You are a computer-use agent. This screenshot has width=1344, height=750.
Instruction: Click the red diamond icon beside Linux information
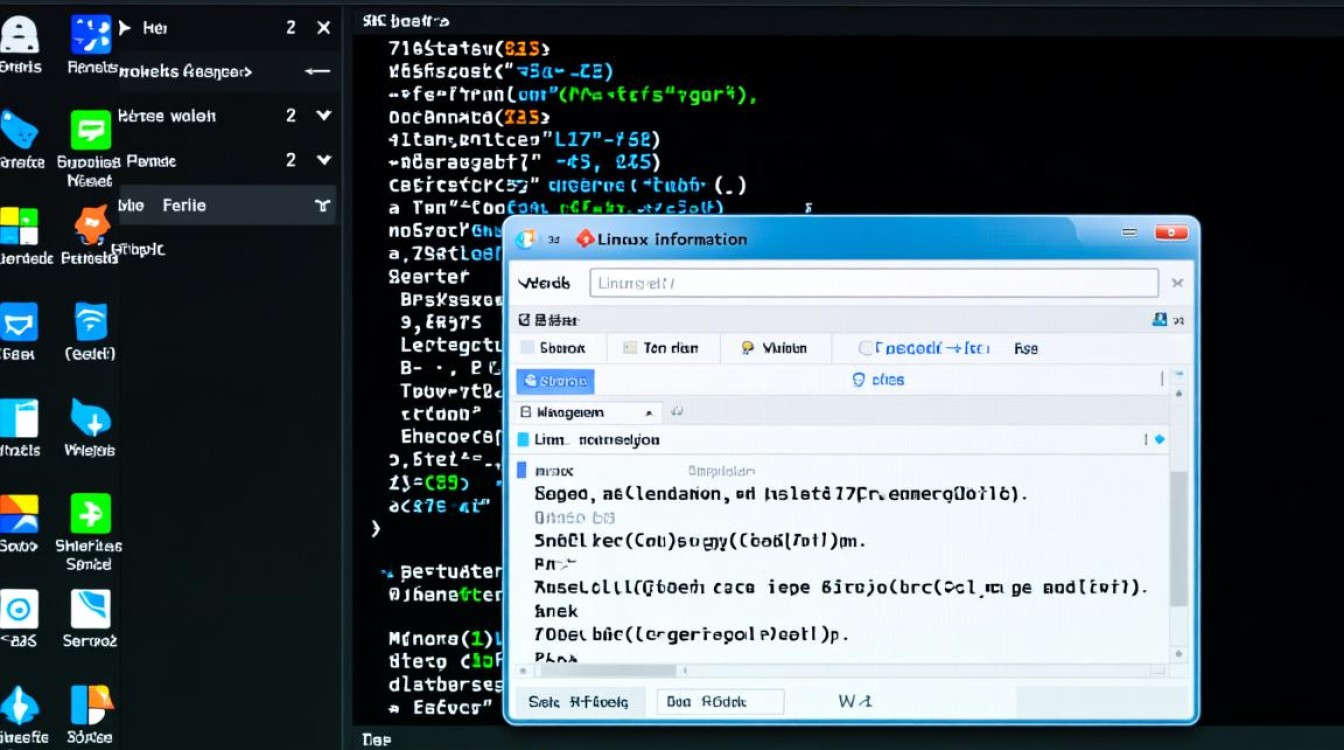[x=585, y=239]
